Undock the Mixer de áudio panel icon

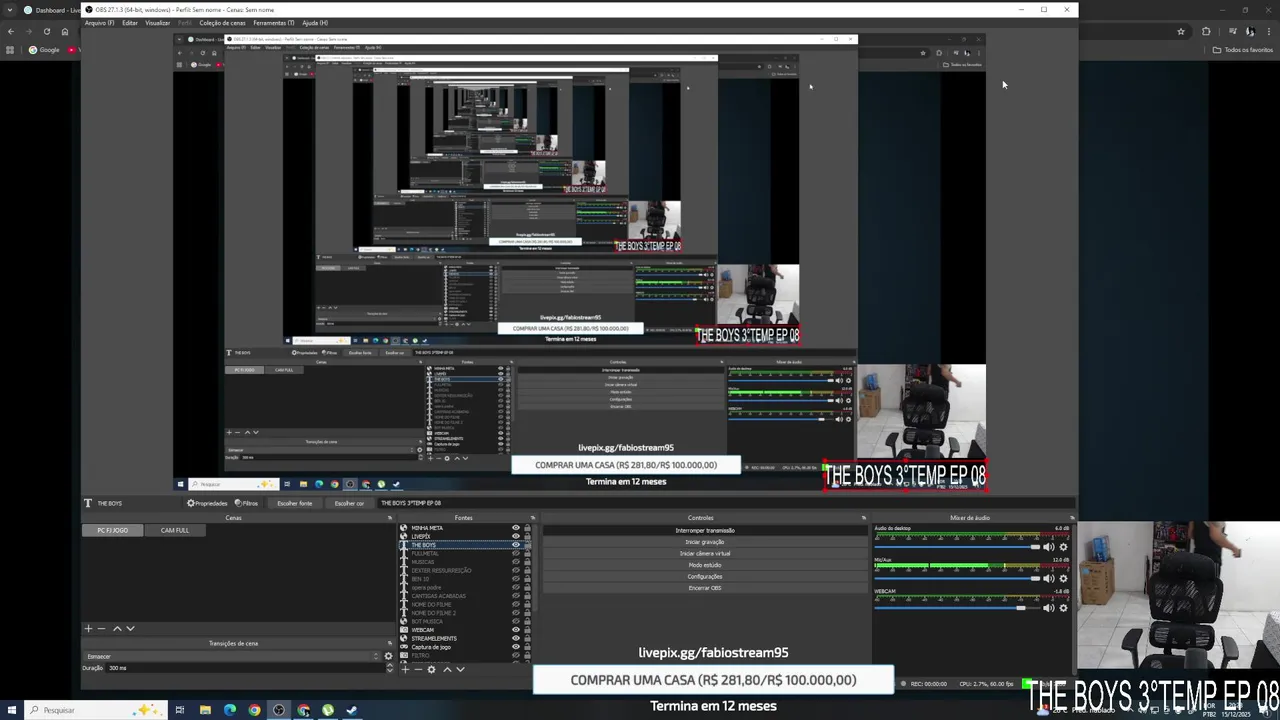[1071, 518]
